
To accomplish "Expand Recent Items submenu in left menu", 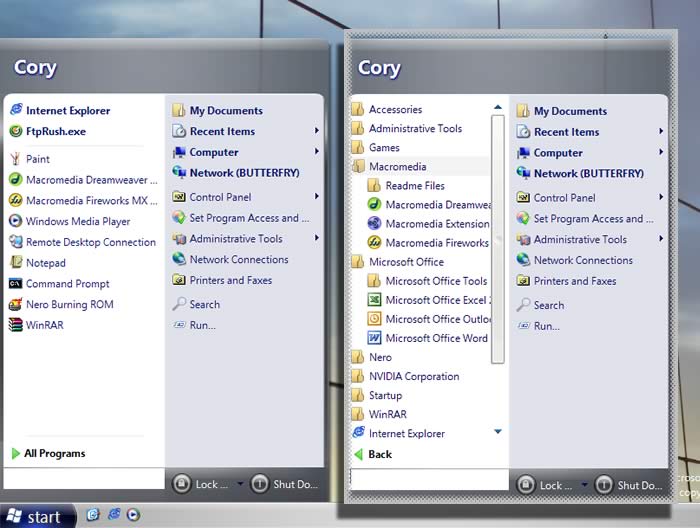I will pos(317,131).
